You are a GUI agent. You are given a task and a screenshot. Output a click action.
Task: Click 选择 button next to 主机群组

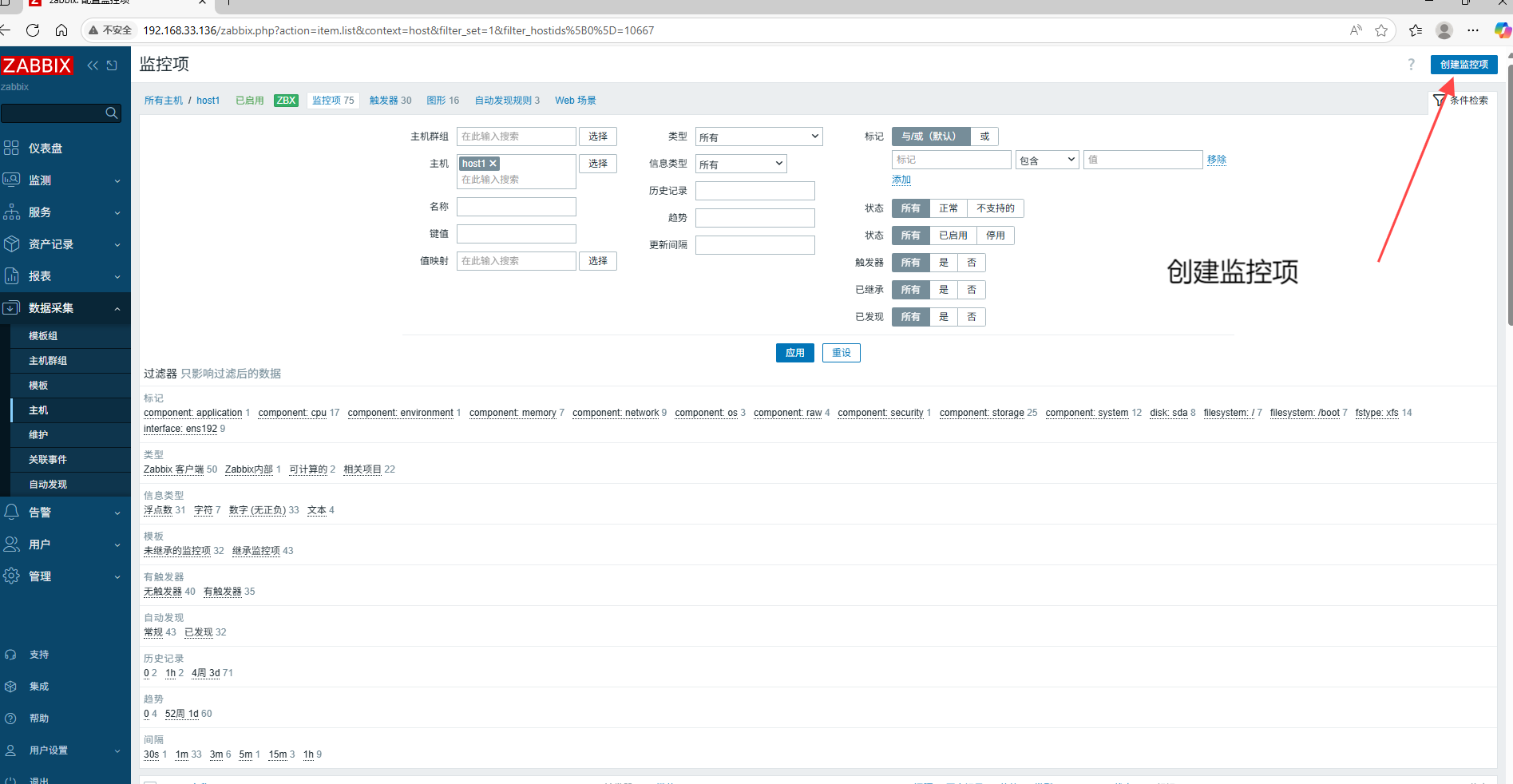pyautogui.click(x=598, y=137)
